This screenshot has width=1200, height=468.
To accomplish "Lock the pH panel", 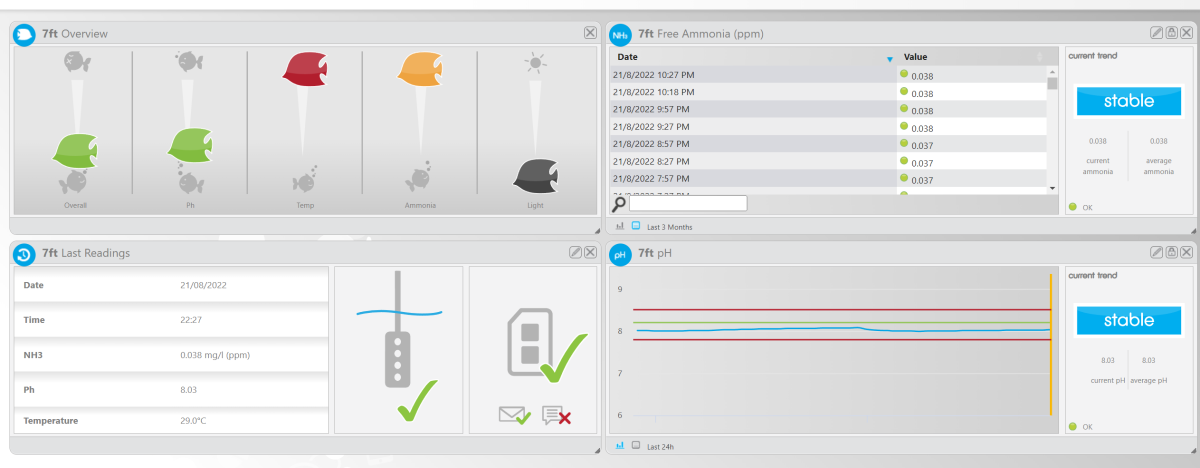I will 1171,253.
